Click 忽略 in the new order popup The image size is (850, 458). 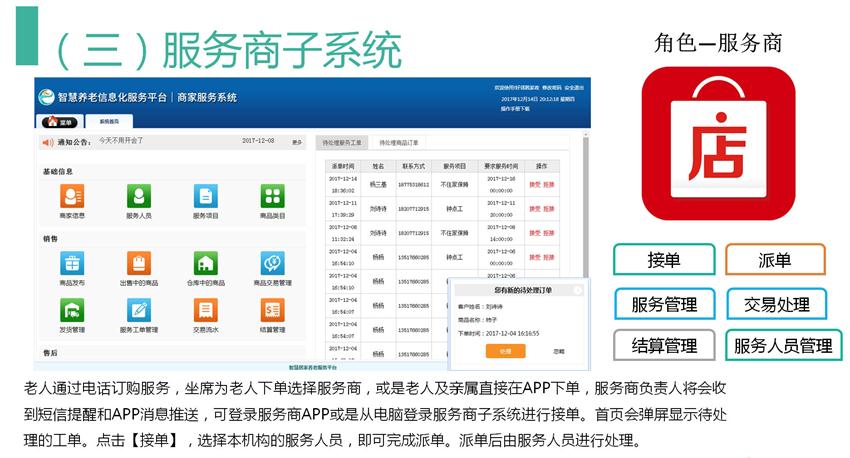click(559, 351)
